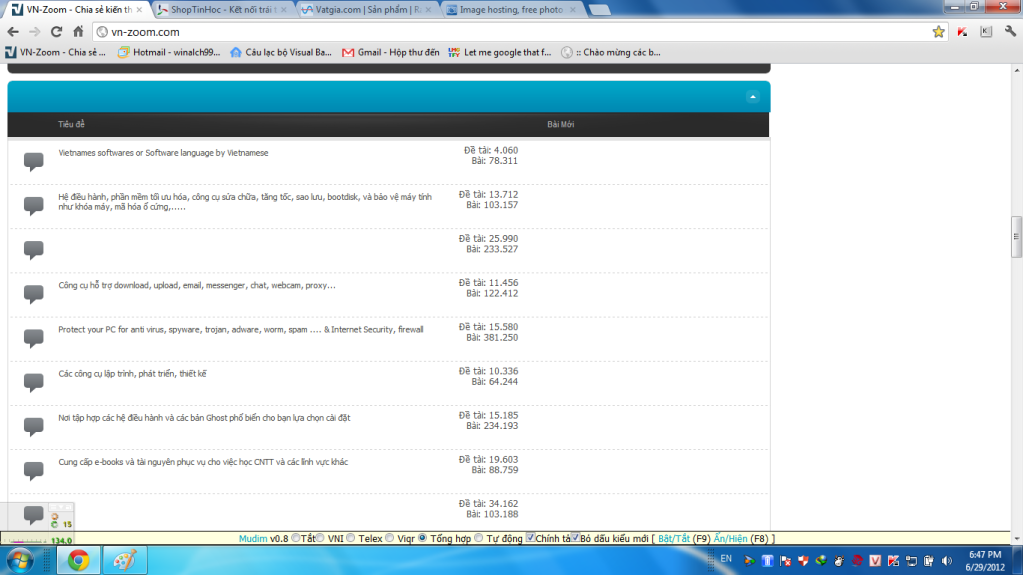Click forum icon for Hệ điều hành row
This screenshot has height=575, width=1023.
point(33,206)
